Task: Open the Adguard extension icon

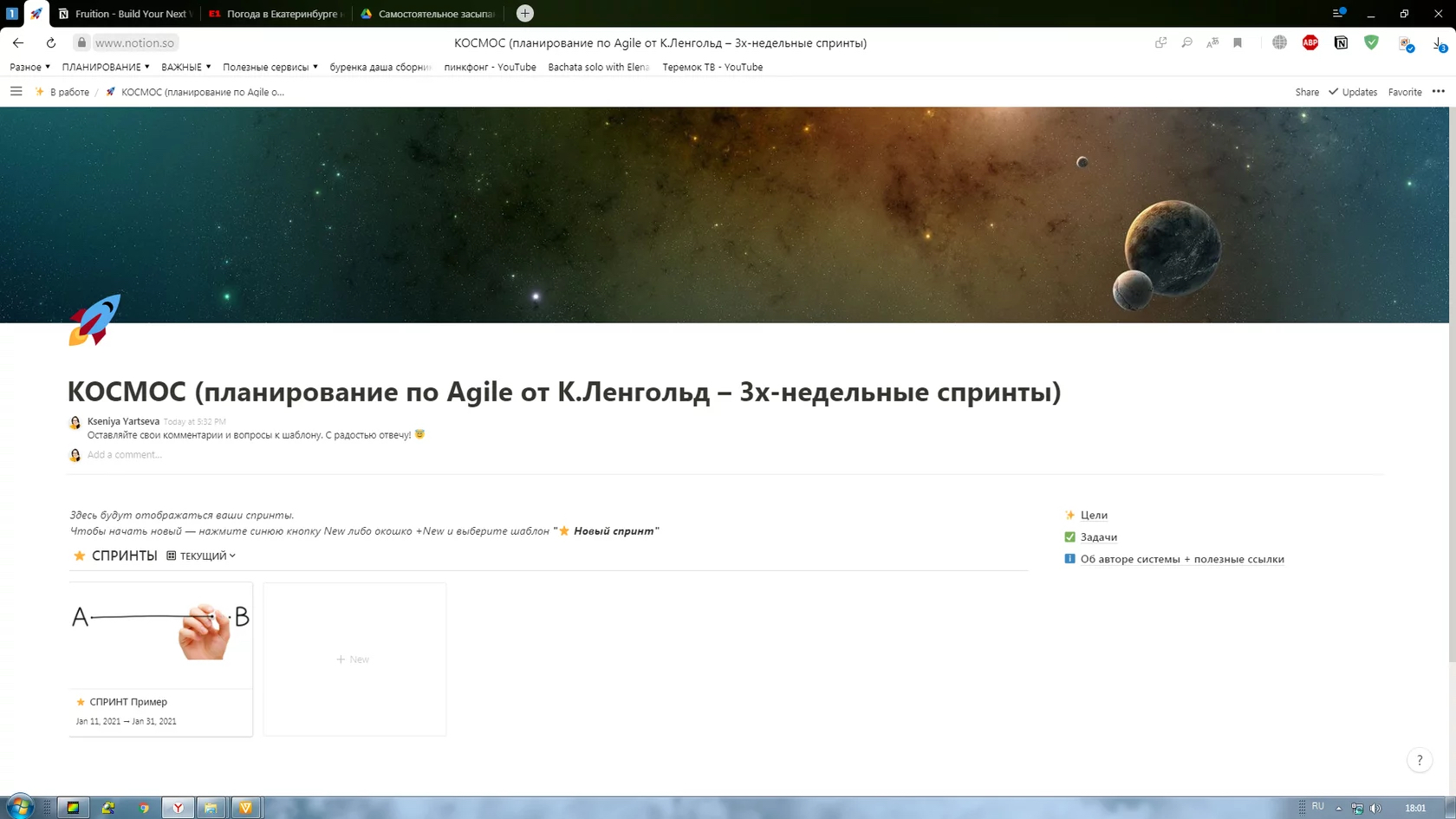Action: point(1370,42)
